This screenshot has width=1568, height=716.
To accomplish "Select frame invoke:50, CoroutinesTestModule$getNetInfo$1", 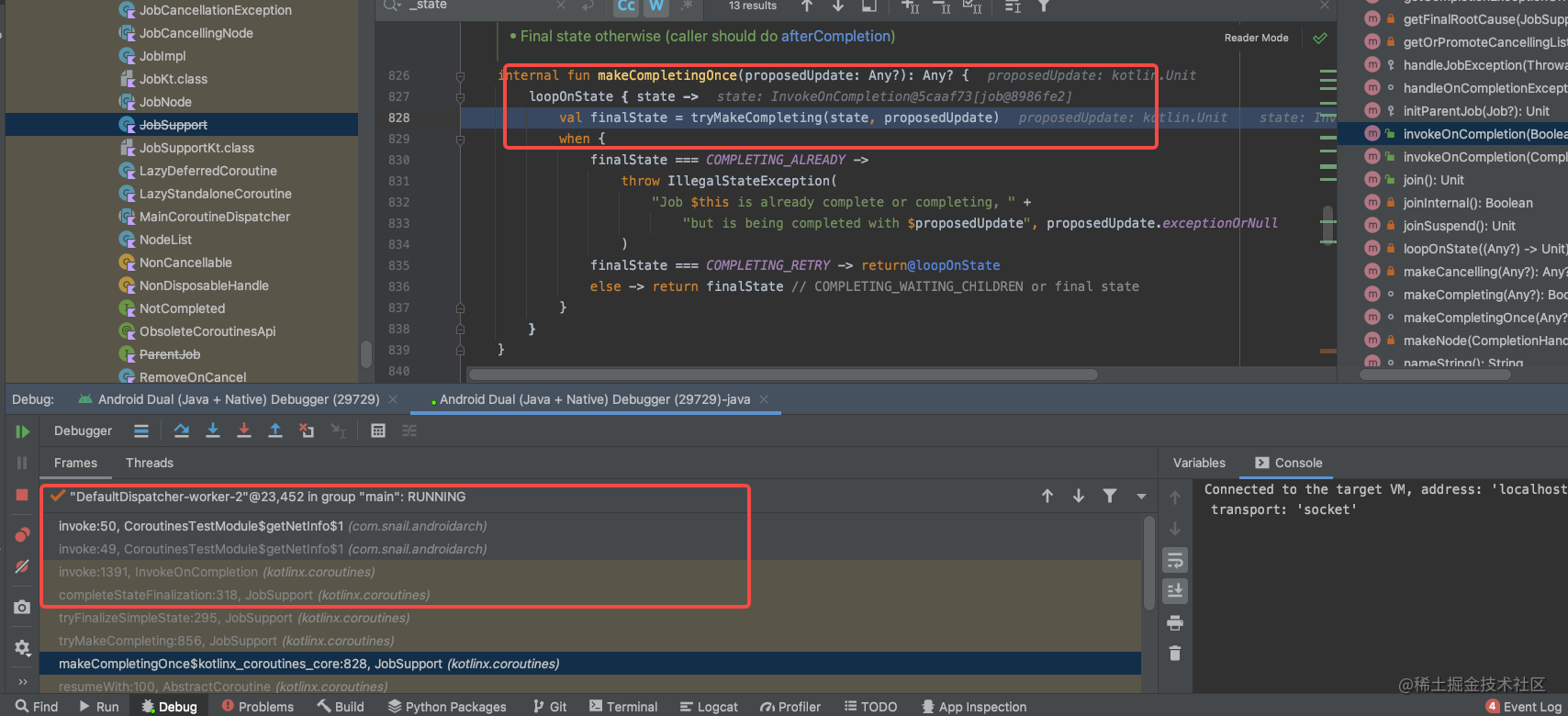I will (x=590, y=526).
